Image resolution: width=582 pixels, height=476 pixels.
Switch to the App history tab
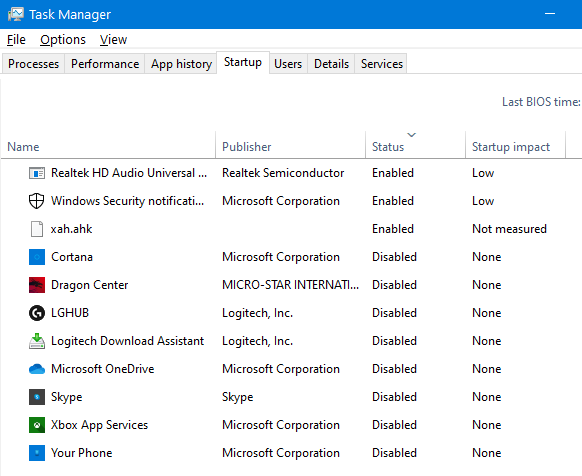click(181, 64)
